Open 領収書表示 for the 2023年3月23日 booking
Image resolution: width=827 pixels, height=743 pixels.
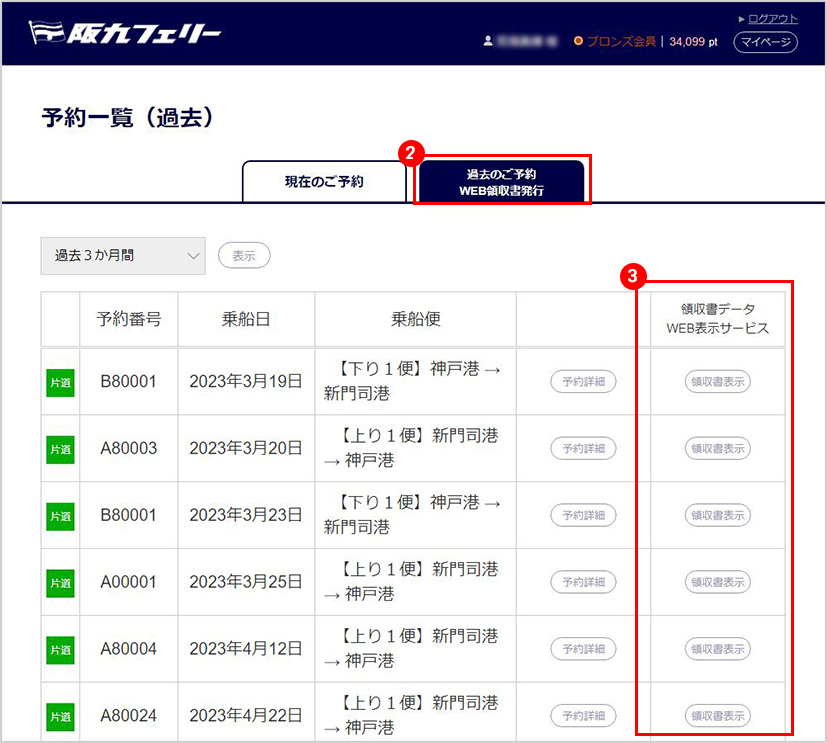point(717,516)
